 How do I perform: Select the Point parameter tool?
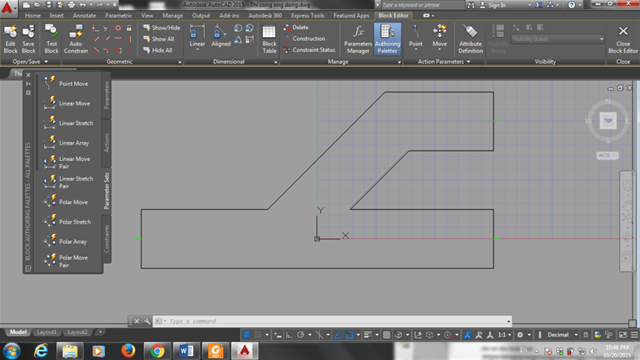pyautogui.click(x=416, y=37)
